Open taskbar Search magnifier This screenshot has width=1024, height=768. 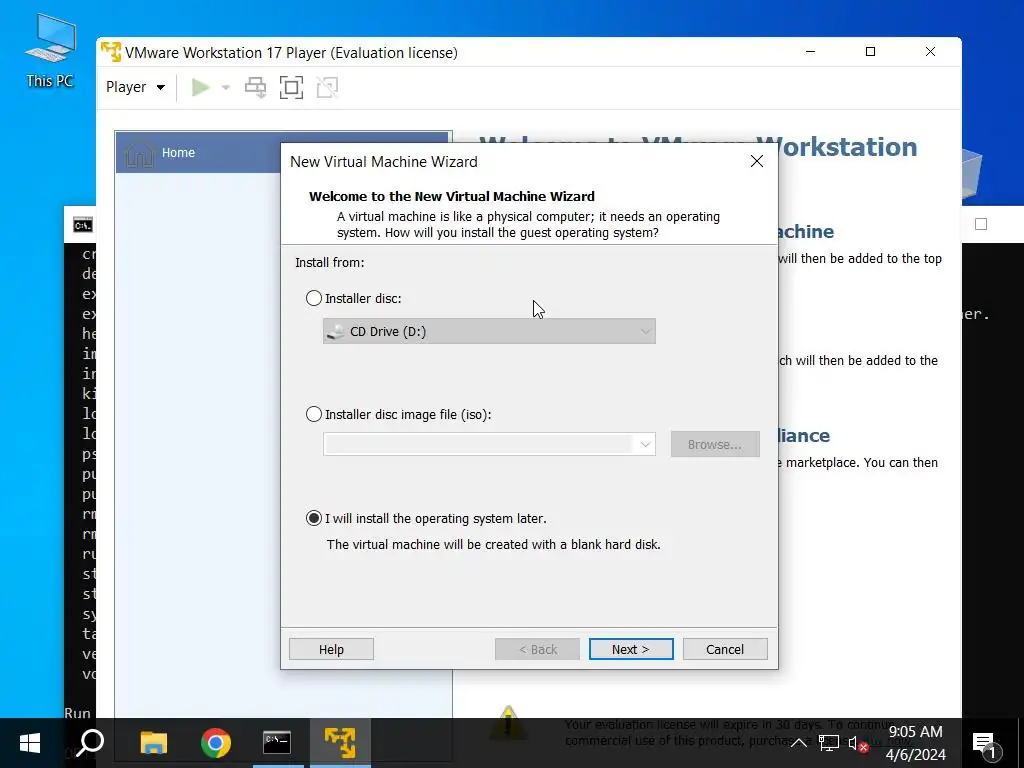click(x=90, y=743)
